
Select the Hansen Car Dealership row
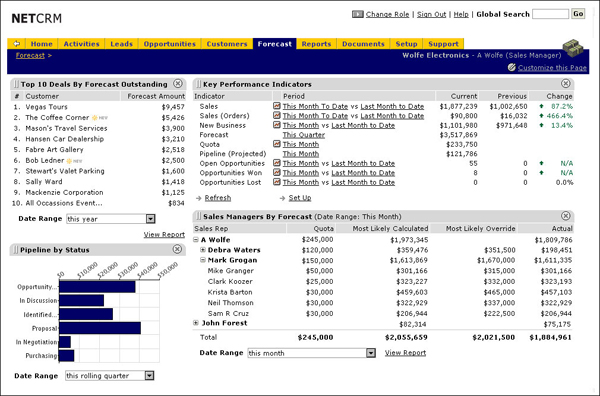point(99,139)
